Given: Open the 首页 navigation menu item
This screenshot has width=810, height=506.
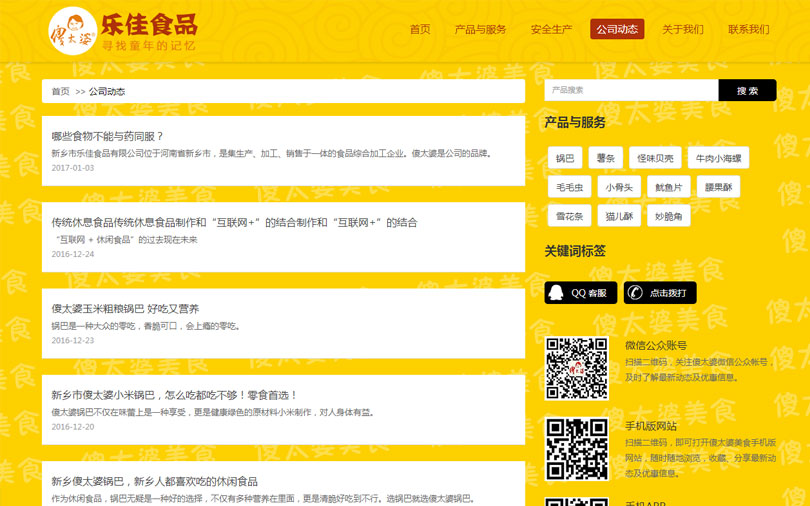Looking at the screenshot, I should (420, 29).
